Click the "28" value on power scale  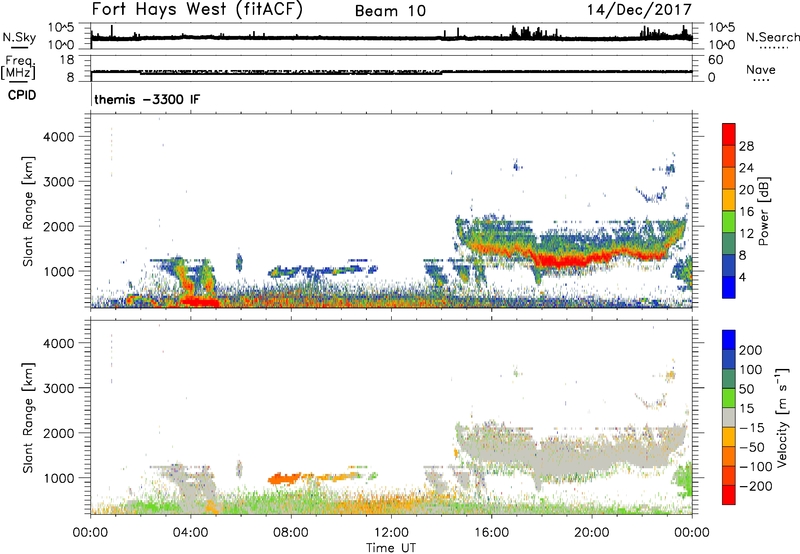(x=746, y=146)
